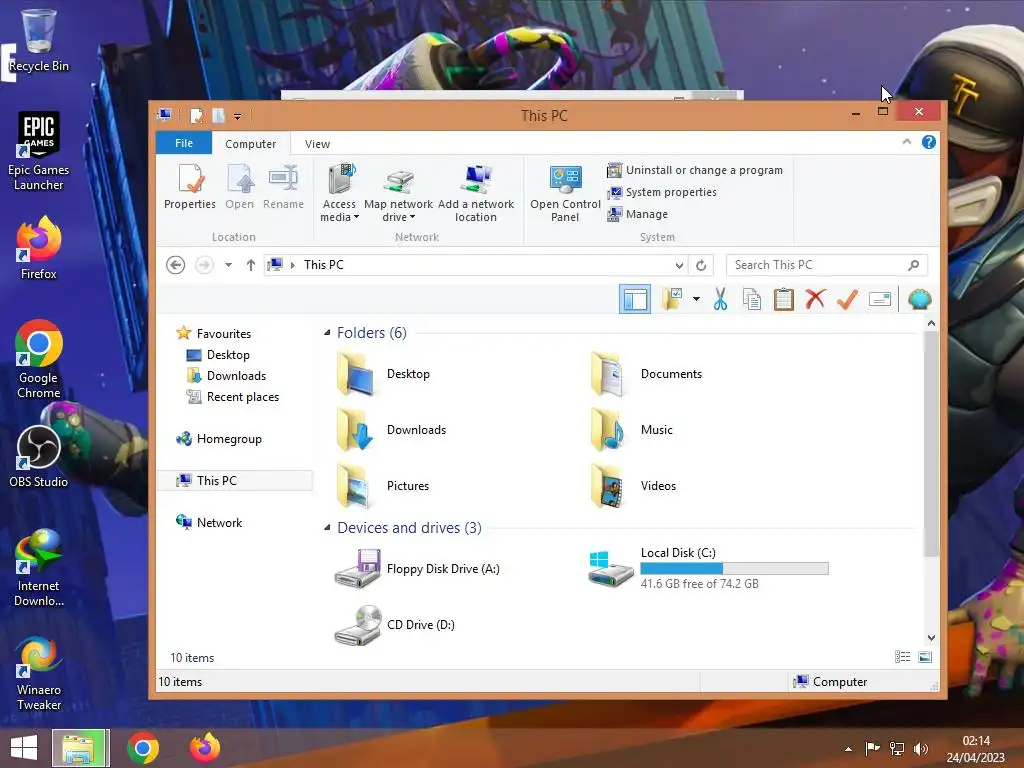Switch to the View ribbon tab

pos(317,144)
